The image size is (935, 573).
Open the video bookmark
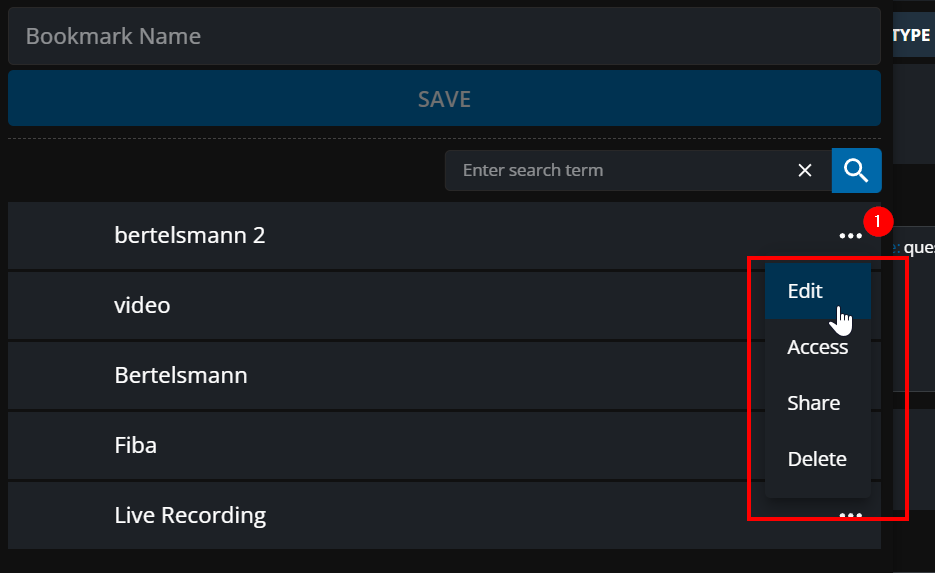pyautogui.click(x=142, y=305)
